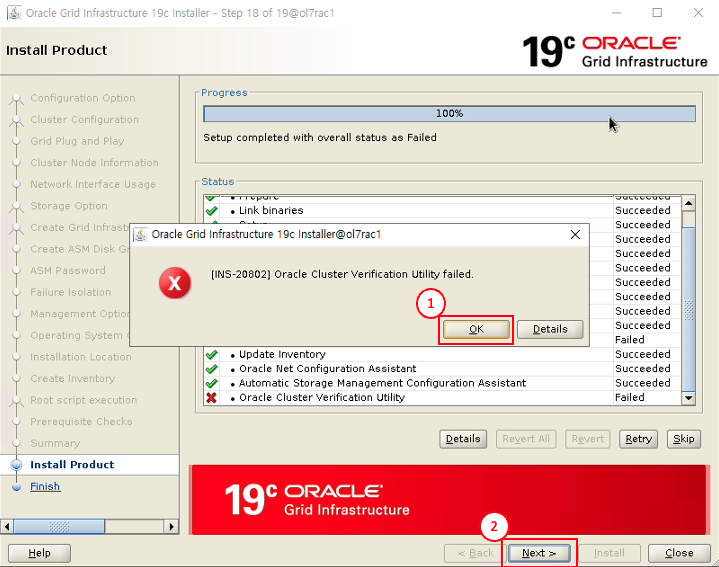Click OK in the error dialog

(476, 329)
